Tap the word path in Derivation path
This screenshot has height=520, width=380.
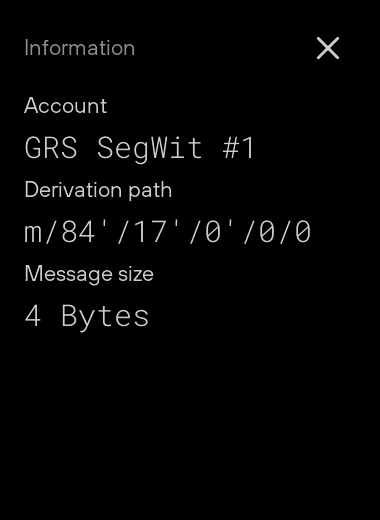coord(150,190)
